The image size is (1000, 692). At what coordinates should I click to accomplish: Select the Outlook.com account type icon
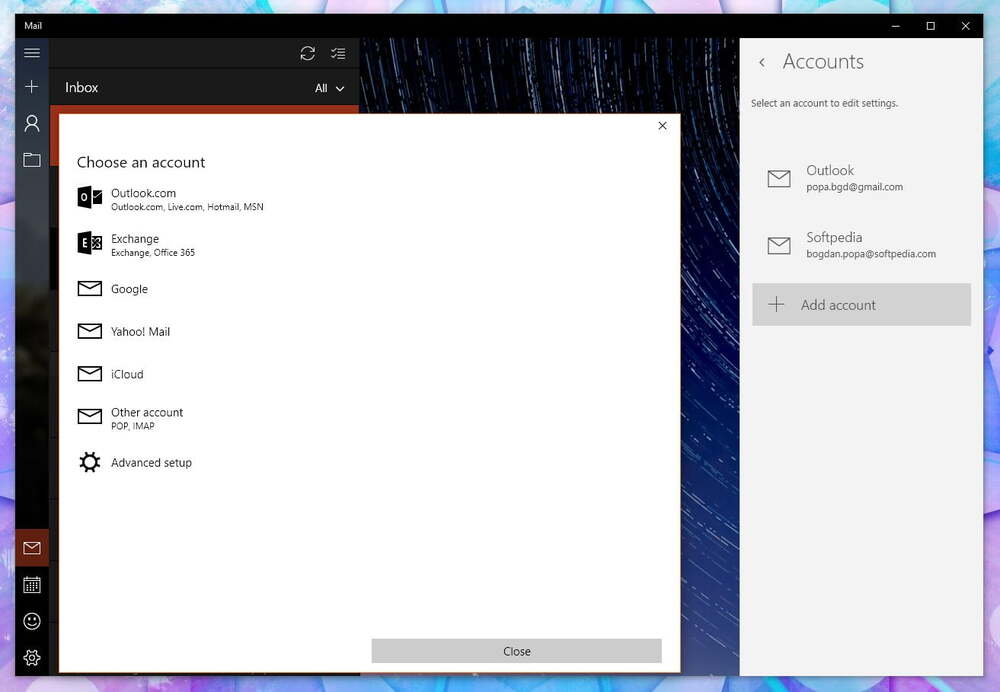[x=89, y=198]
